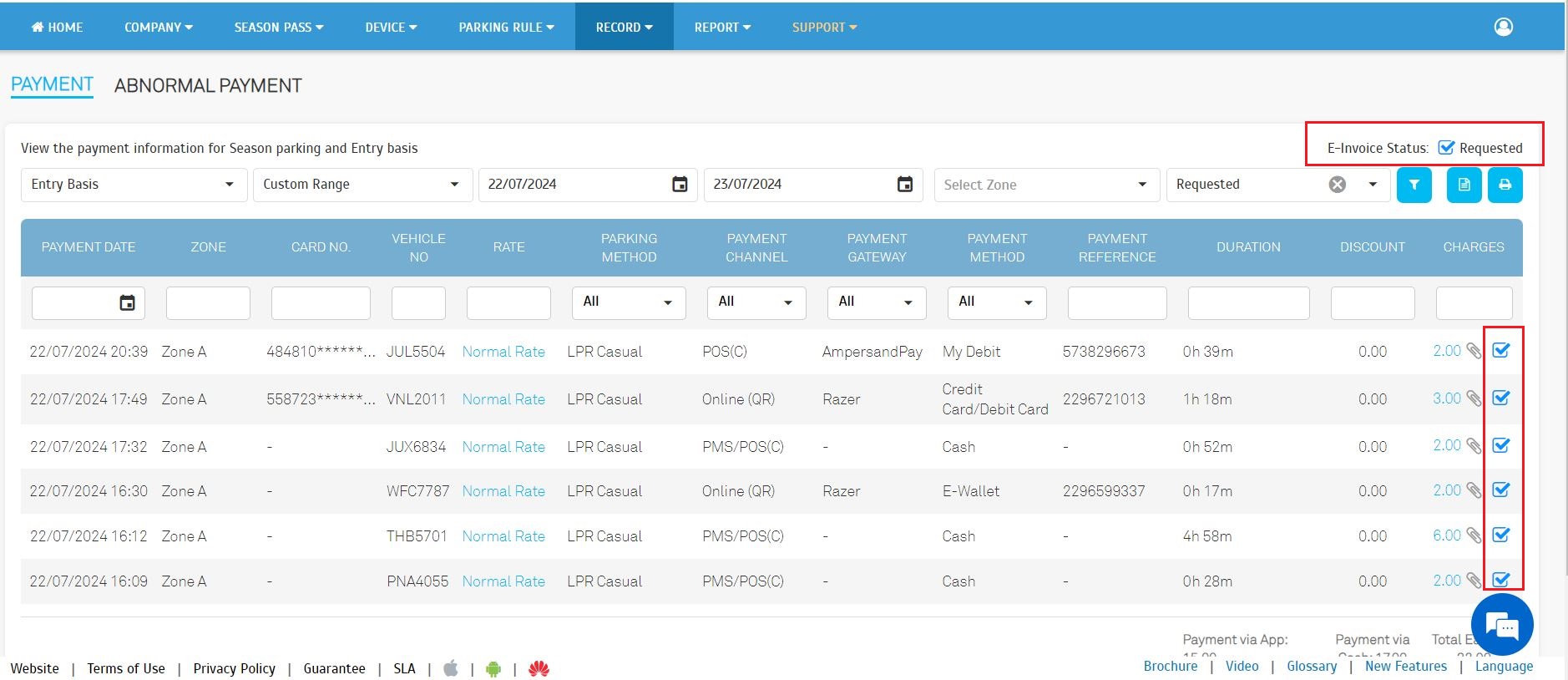This screenshot has height=680, width=1568.
Task: Open calendar for 22/07/2024 start date
Action: point(680,185)
